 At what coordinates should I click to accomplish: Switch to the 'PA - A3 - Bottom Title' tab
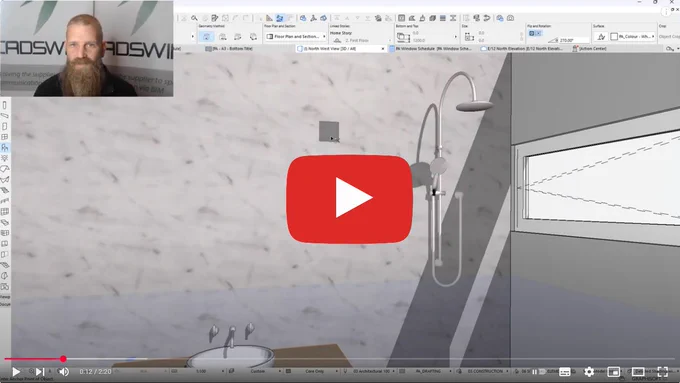[229, 49]
